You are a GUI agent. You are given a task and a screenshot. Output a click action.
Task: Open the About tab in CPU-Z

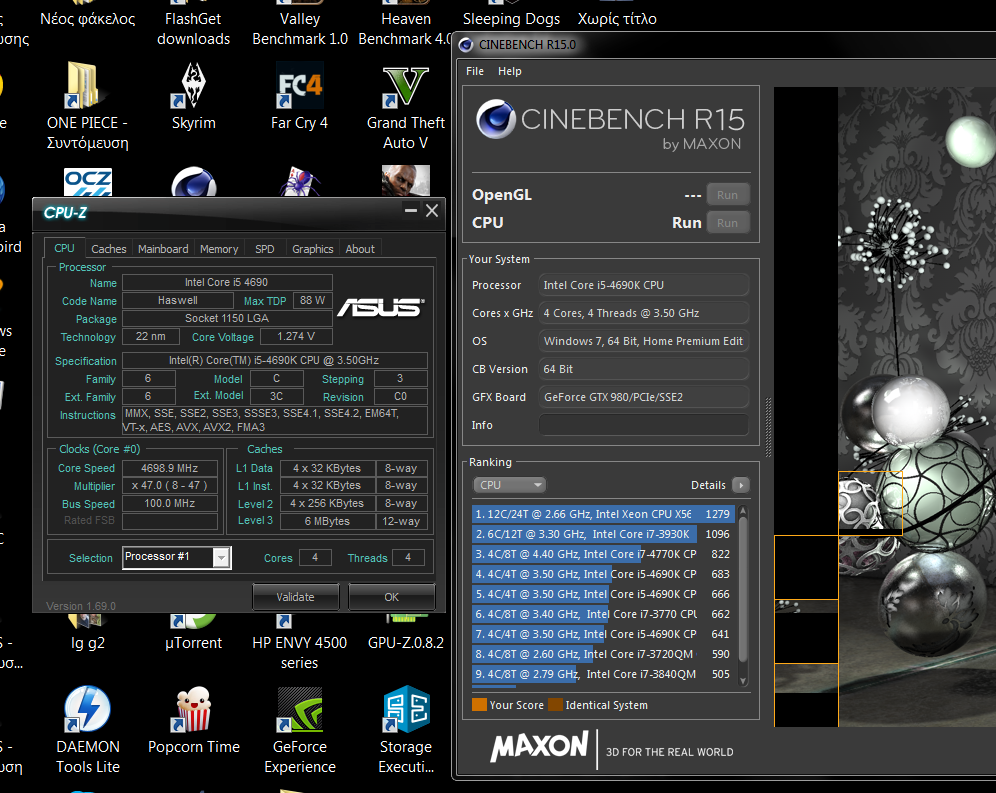[x=360, y=249]
